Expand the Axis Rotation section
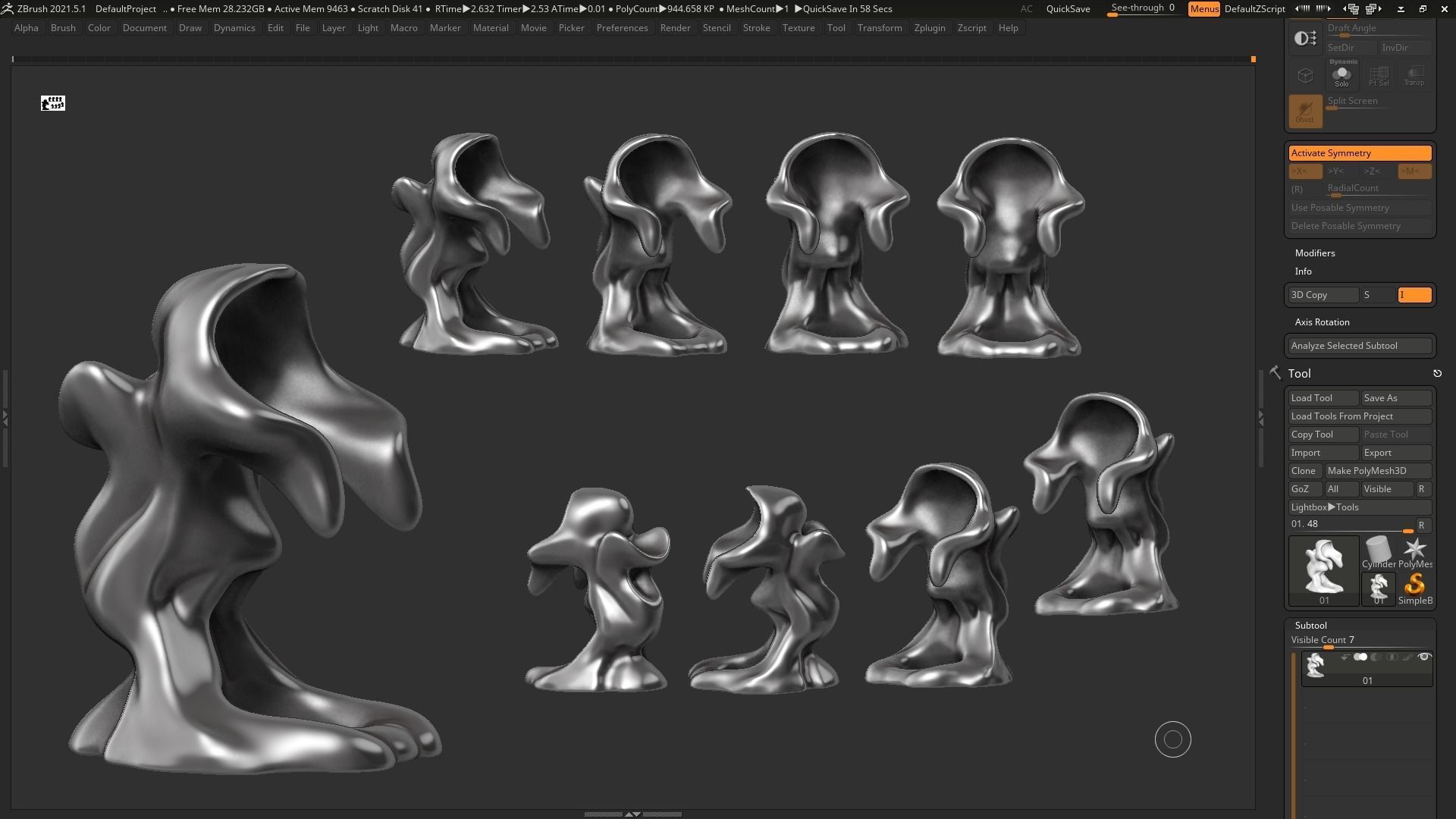This screenshot has height=819, width=1456. tap(1321, 322)
